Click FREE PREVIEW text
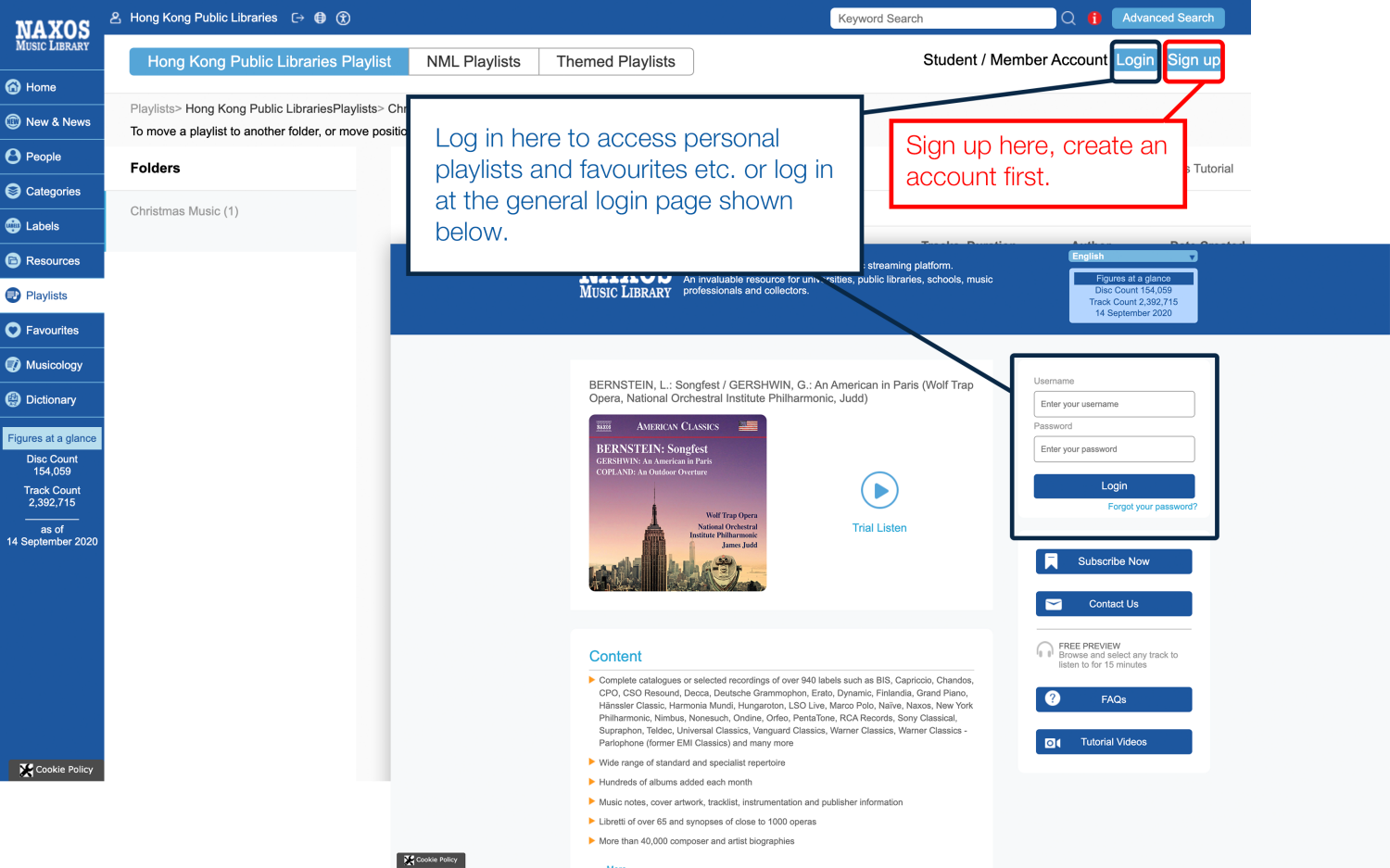Image resolution: width=1390 pixels, height=868 pixels. click(x=1090, y=646)
